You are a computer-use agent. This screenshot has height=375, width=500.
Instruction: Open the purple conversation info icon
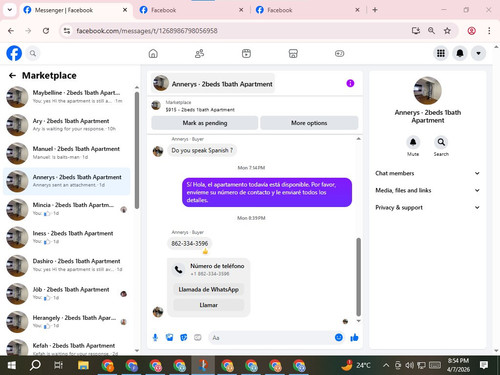click(350, 83)
